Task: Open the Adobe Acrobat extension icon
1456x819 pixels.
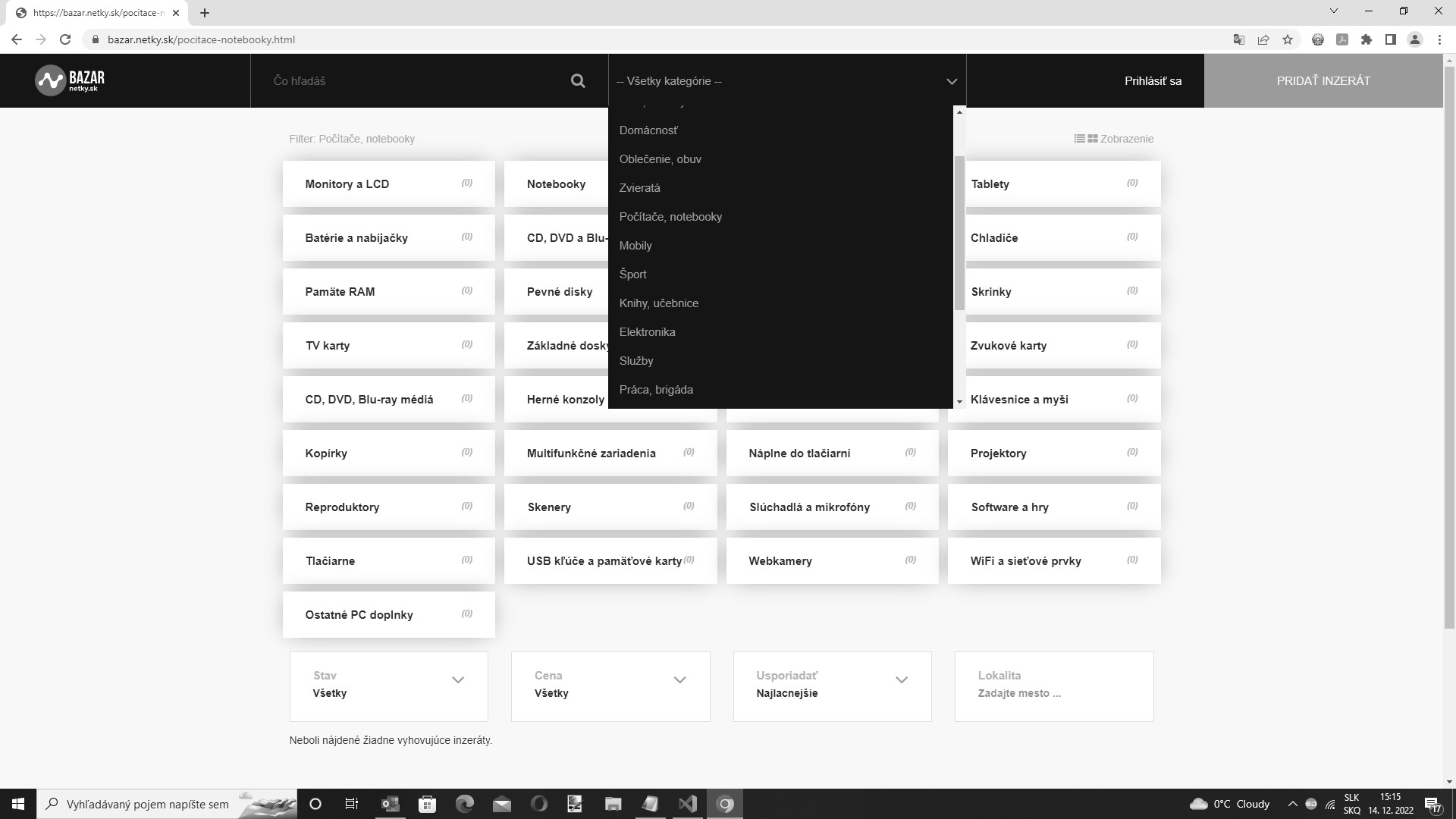Action: [x=1342, y=39]
